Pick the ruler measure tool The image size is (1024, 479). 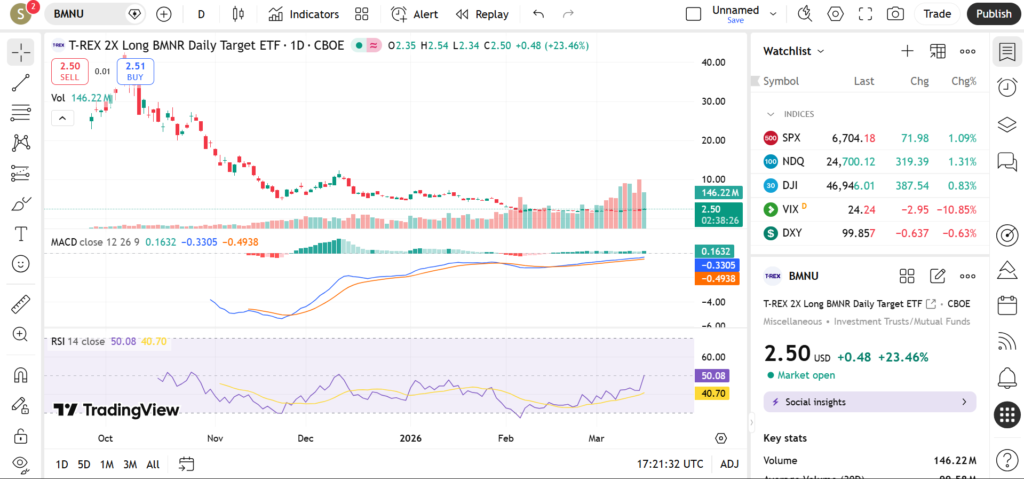coord(21,303)
